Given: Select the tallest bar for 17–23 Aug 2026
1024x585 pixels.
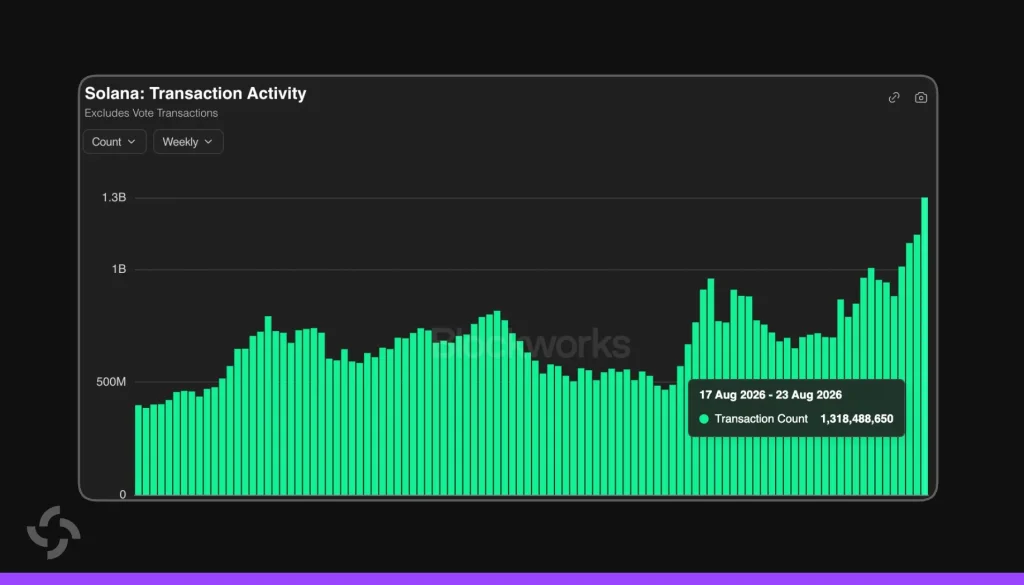Looking at the screenshot, I should [x=925, y=346].
